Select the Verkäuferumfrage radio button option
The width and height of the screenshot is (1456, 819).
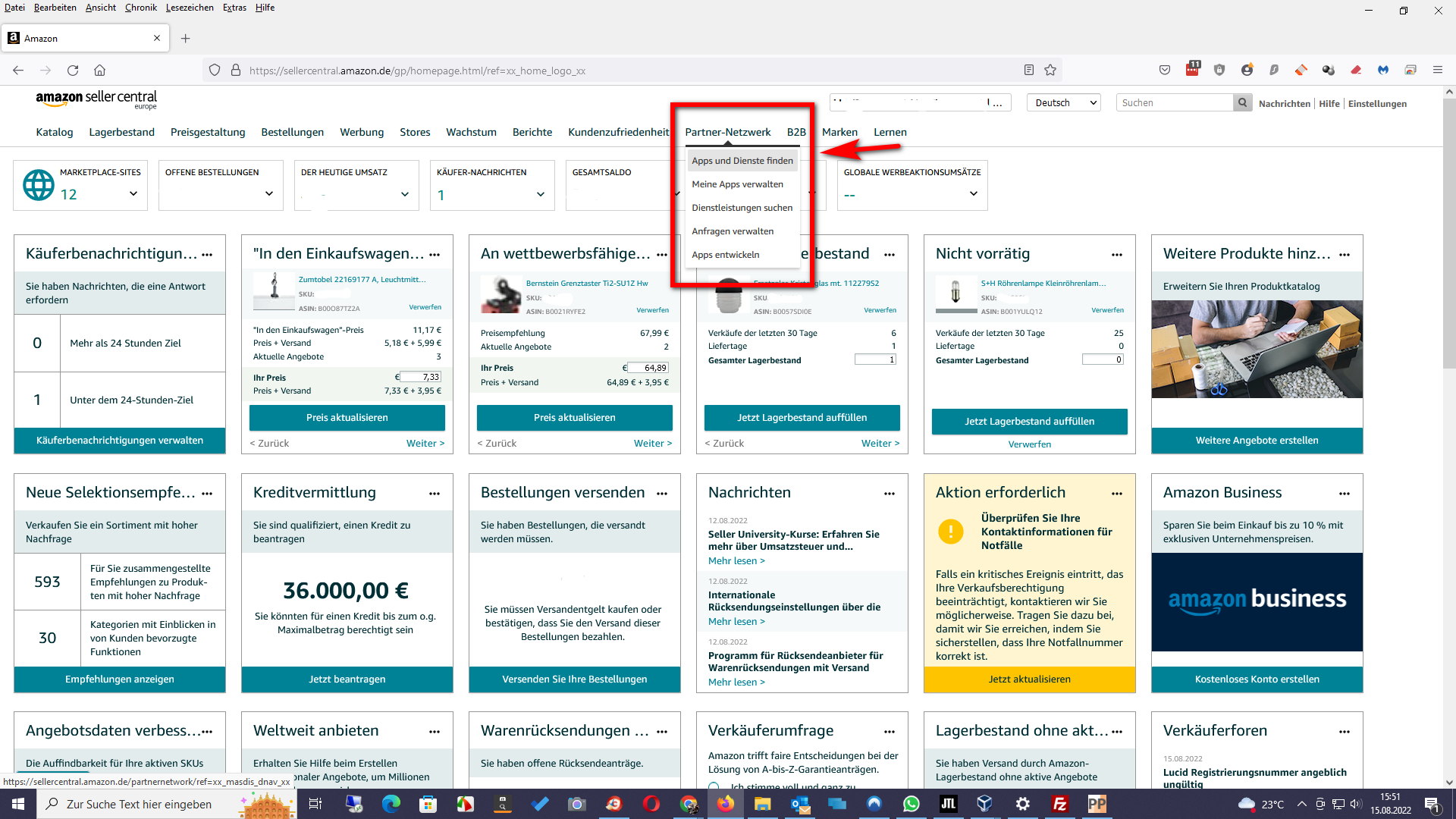coord(714,786)
